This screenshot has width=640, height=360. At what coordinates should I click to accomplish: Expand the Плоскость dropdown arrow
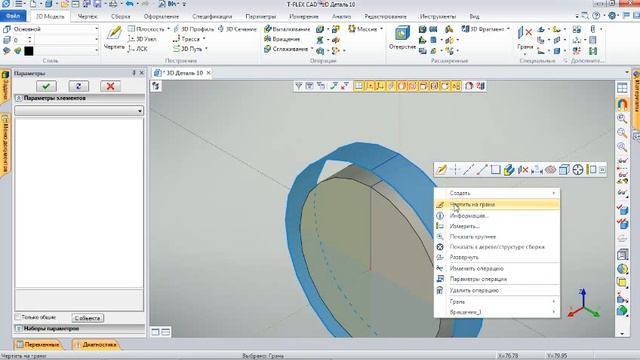tap(169, 29)
